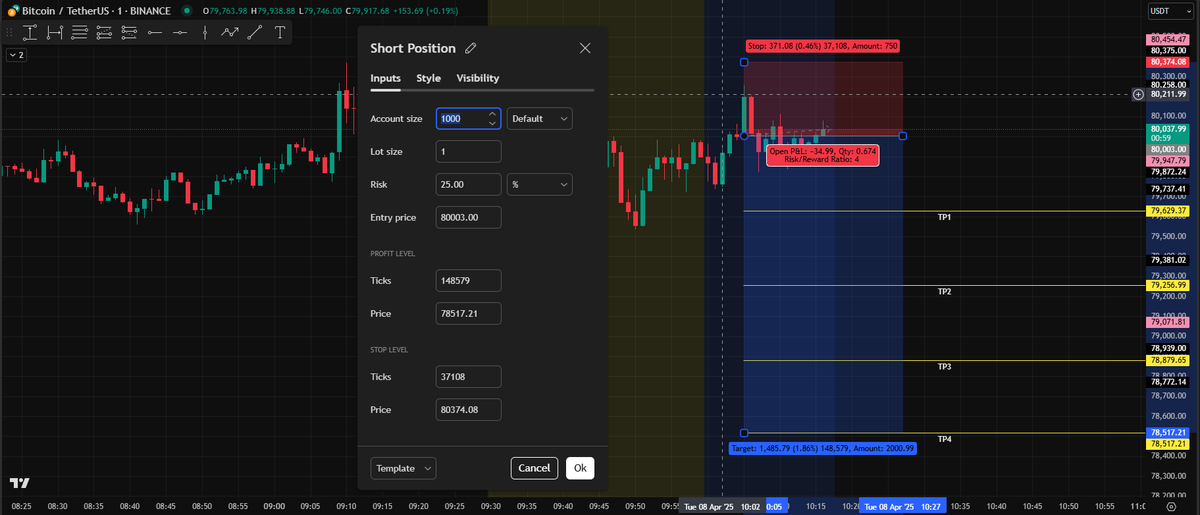Click the TP4 line label

(944, 439)
